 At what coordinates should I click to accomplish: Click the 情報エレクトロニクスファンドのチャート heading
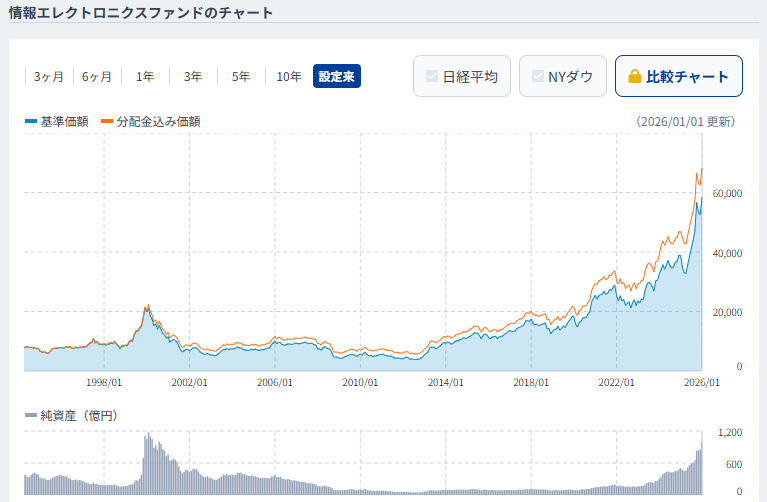coord(141,12)
